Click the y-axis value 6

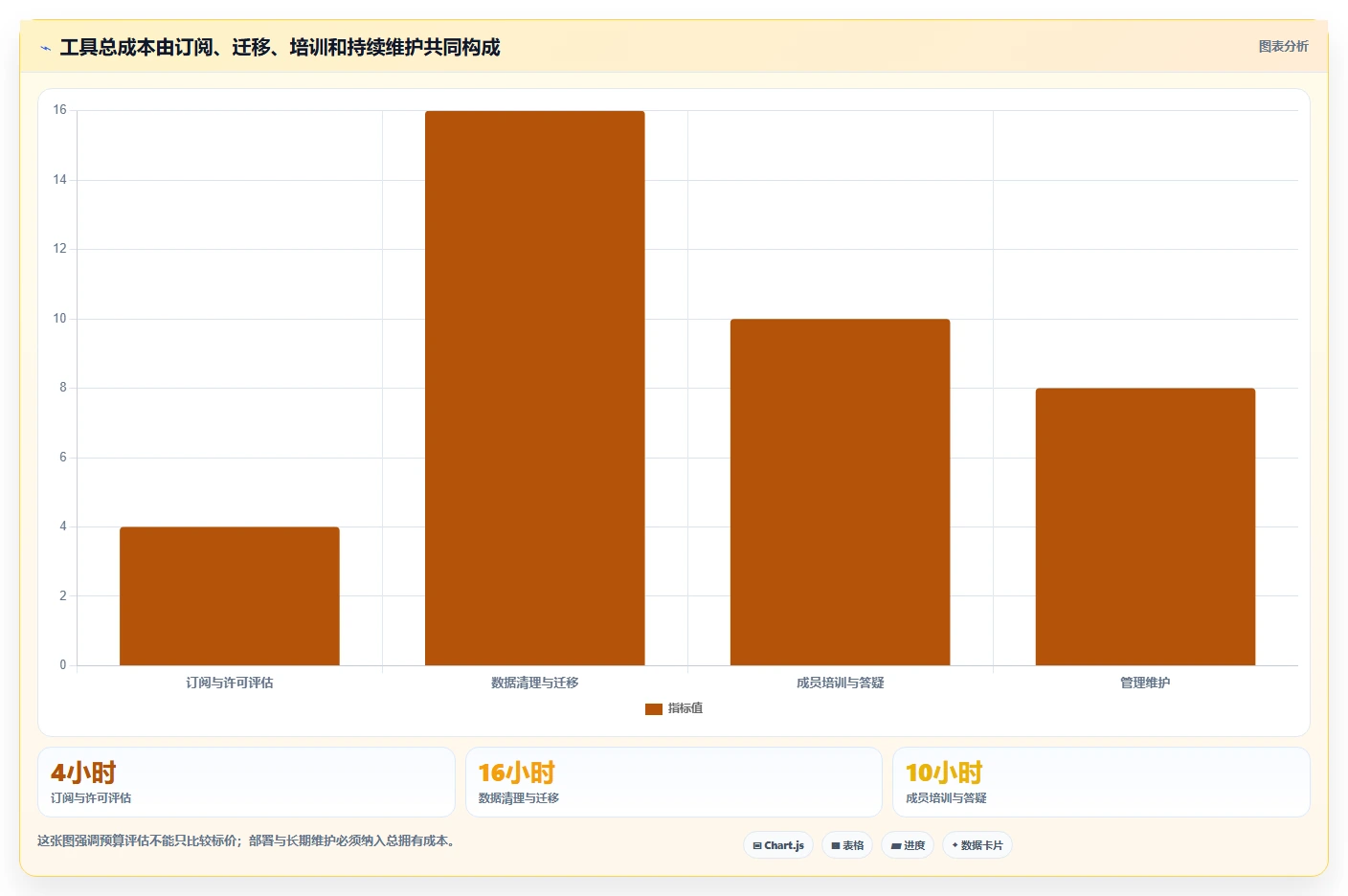63,458
